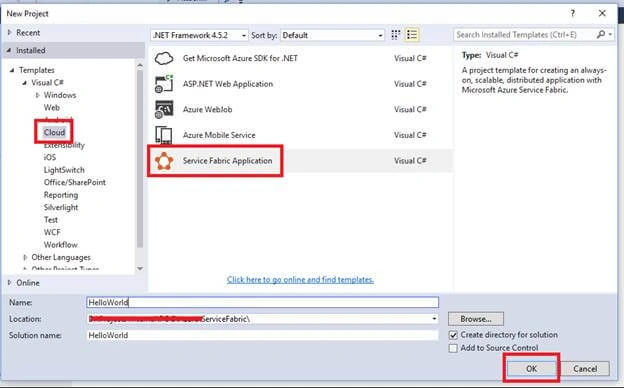624x388 pixels.
Task: Click tree scrollbar down arrow
Action: coord(140,269)
